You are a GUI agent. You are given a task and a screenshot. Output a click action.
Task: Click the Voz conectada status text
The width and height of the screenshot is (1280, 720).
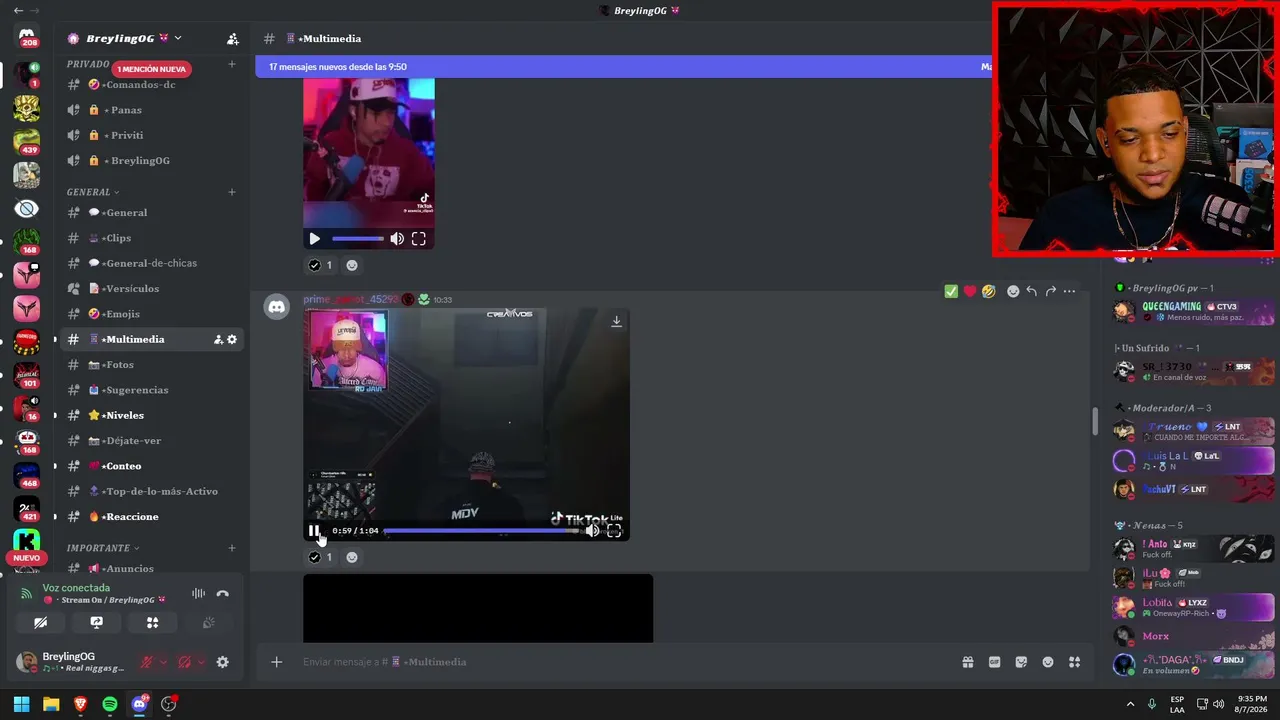pyautogui.click(x=76, y=588)
